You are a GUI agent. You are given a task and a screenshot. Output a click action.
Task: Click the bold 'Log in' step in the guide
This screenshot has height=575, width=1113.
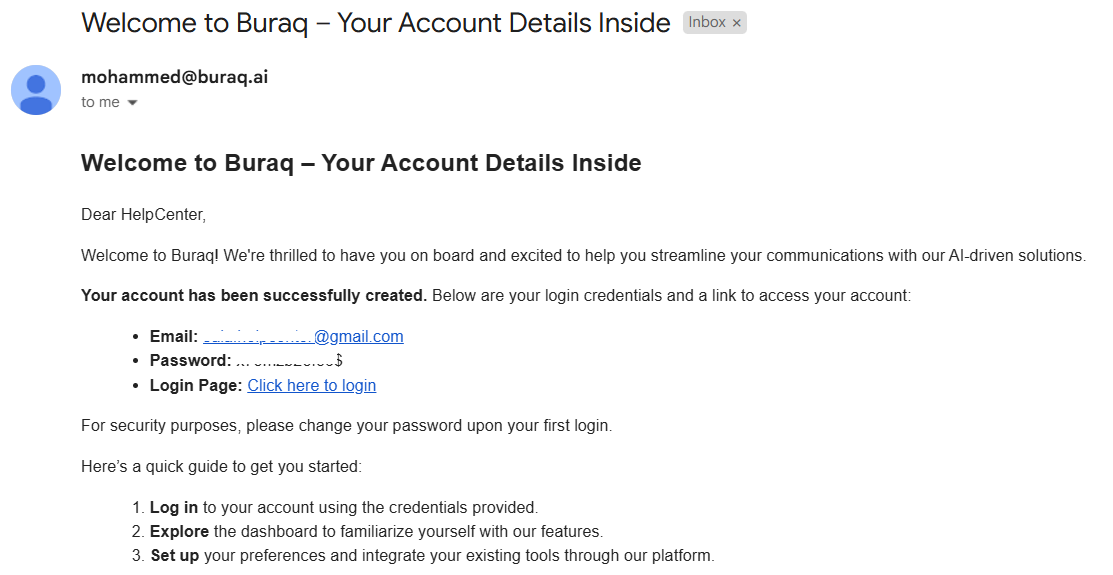pyautogui.click(x=174, y=508)
